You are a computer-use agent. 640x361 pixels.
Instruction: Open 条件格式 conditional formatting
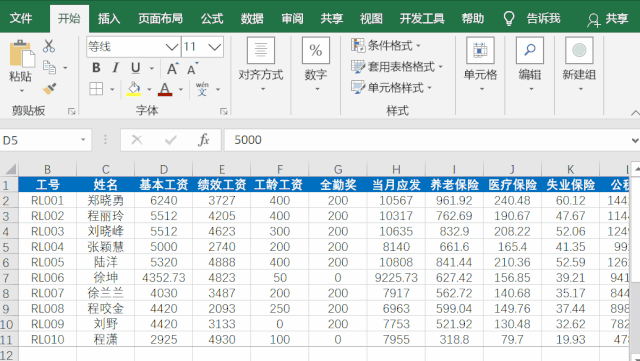tap(386, 45)
